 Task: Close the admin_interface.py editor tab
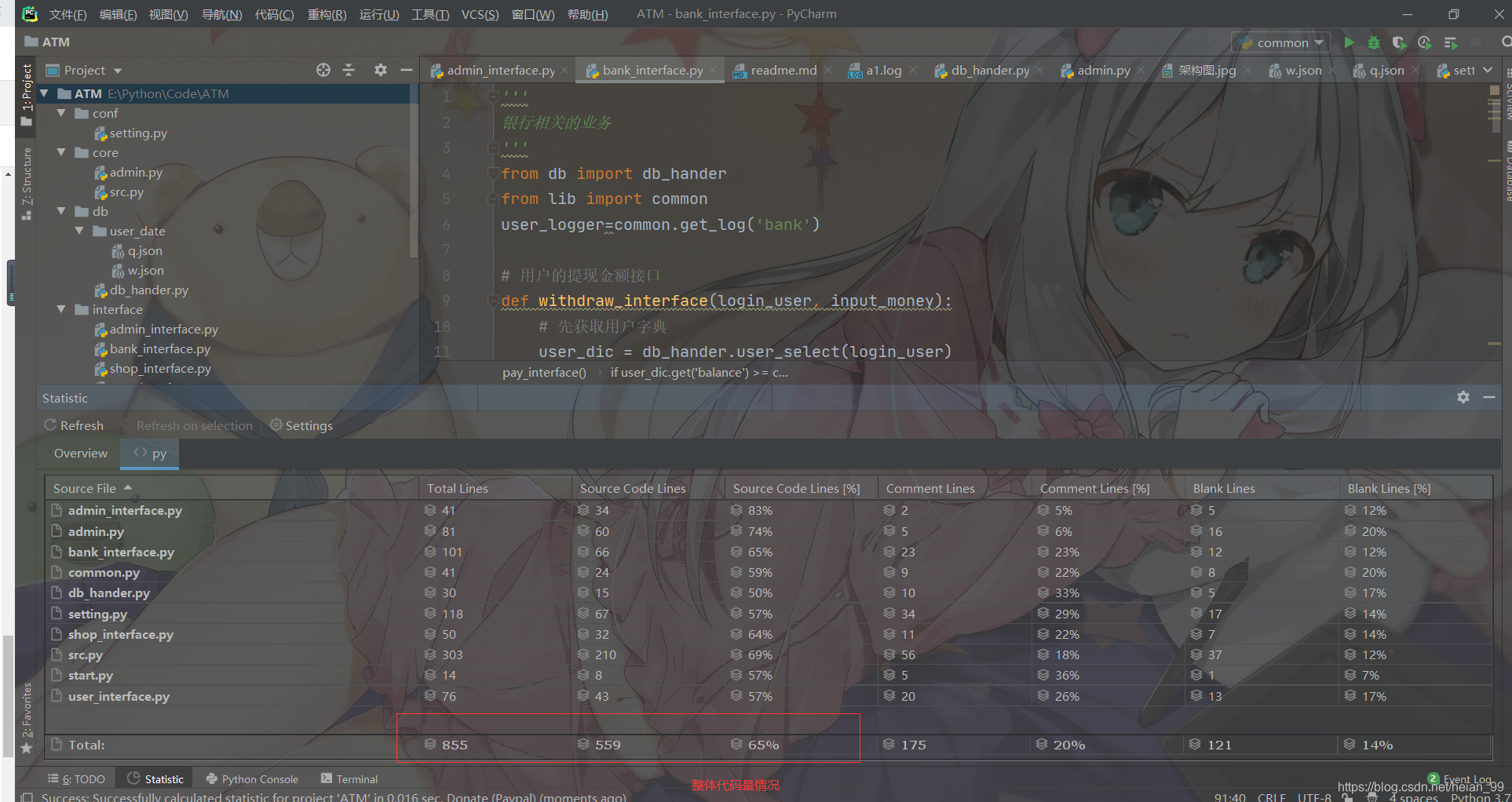pyautogui.click(x=564, y=70)
